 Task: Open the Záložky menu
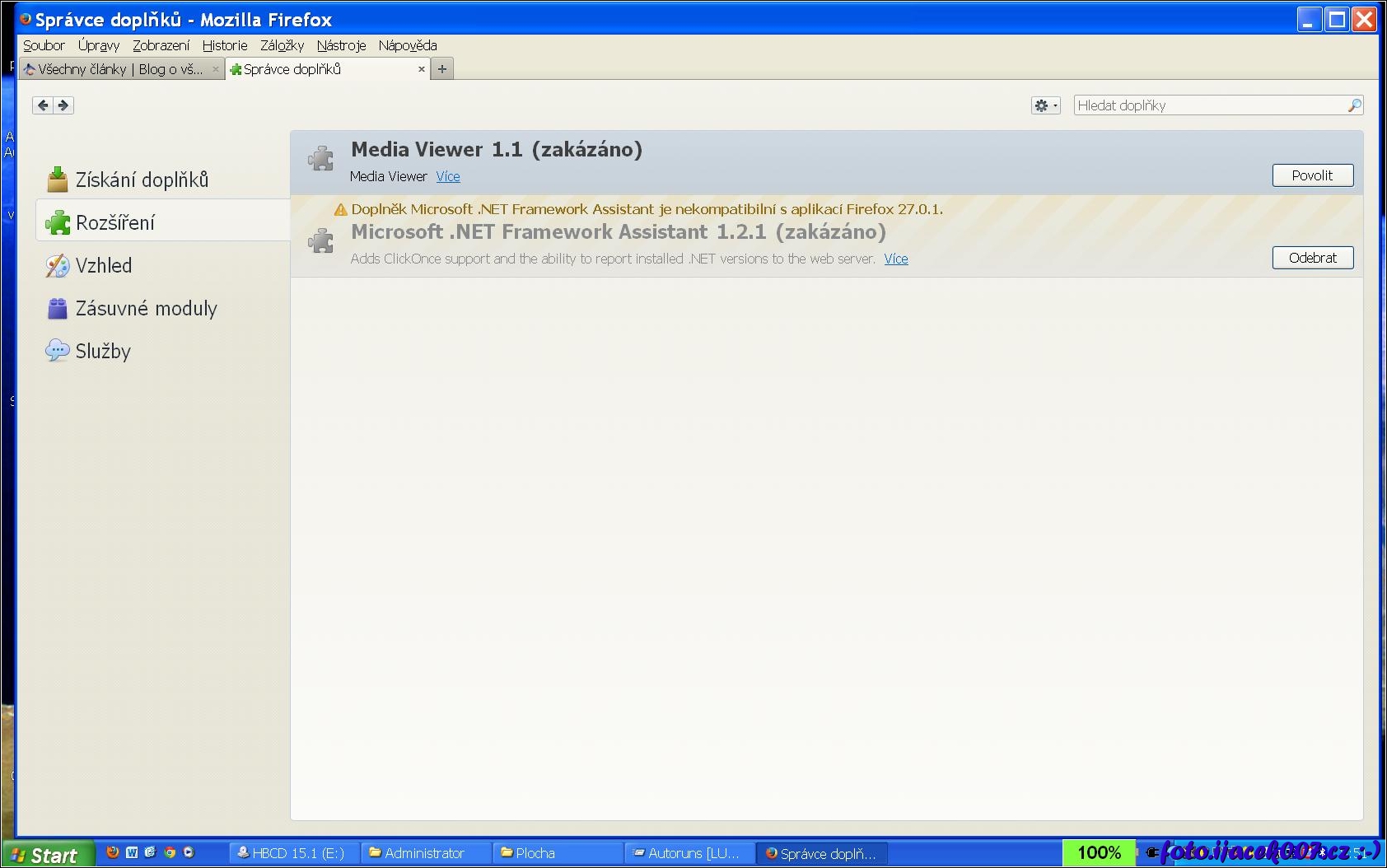(x=282, y=45)
